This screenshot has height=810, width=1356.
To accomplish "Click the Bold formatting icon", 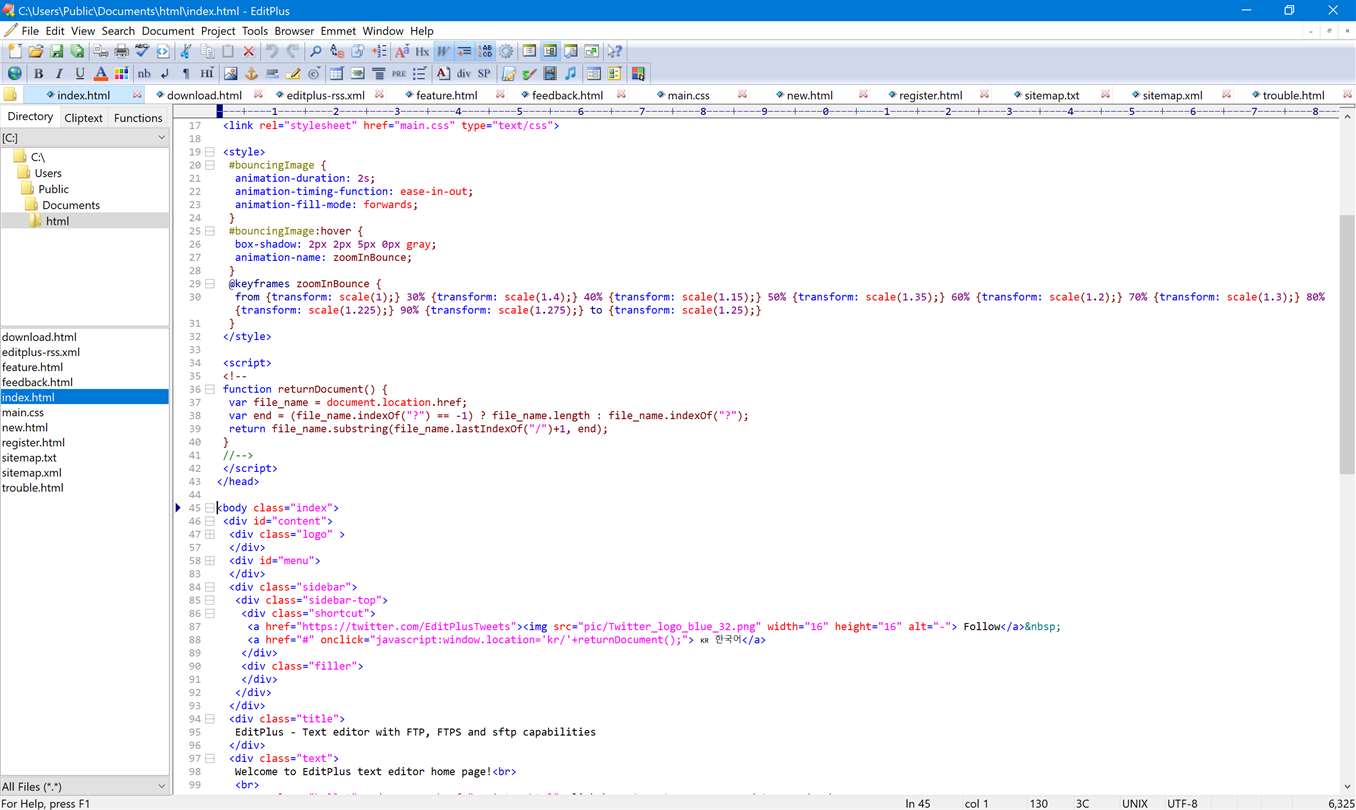I will coord(39,74).
